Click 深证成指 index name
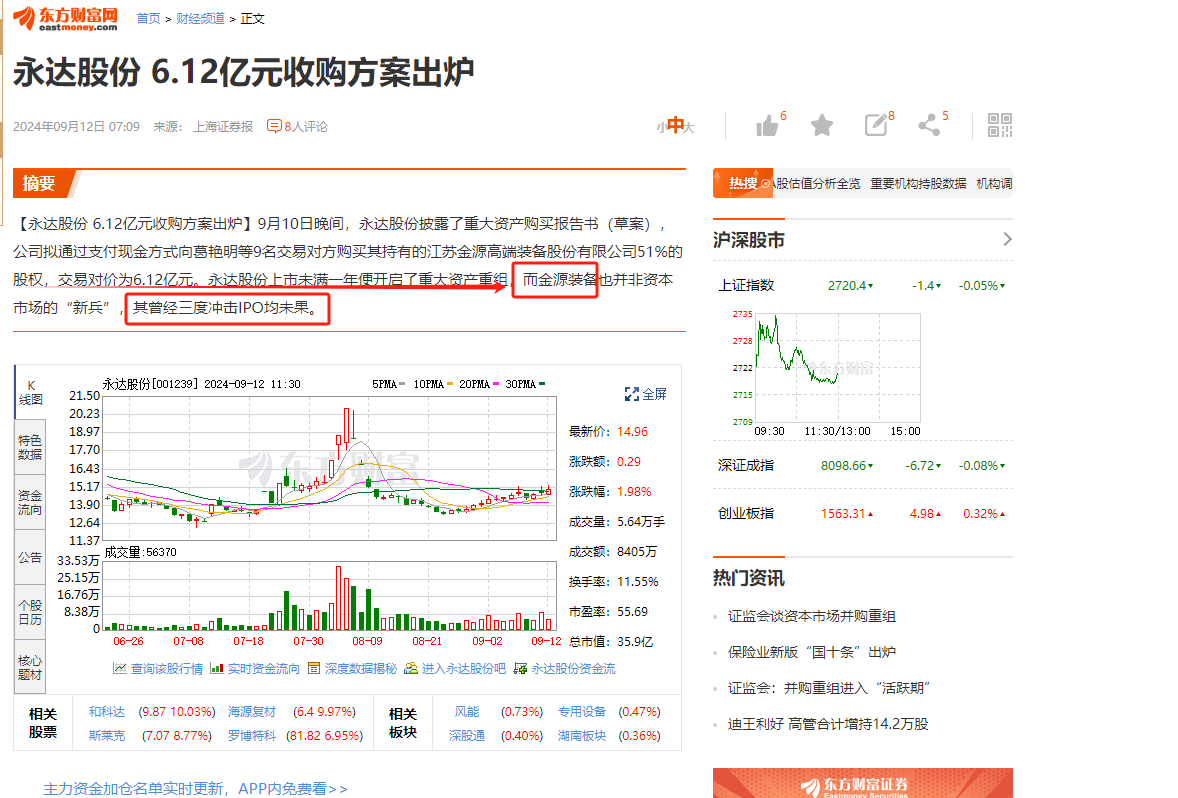The width and height of the screenshot is (1178, 798). click(x=746, y=466)
